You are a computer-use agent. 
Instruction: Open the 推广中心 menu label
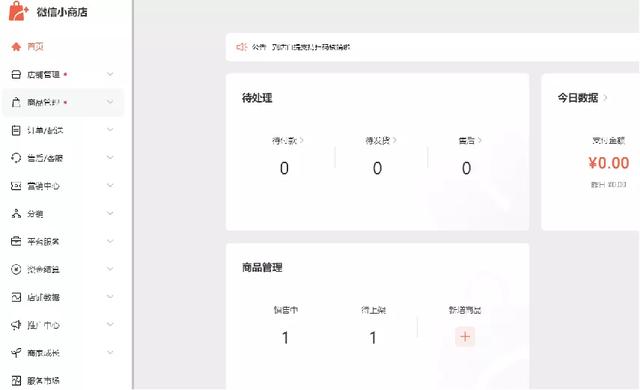pos(43,325)
